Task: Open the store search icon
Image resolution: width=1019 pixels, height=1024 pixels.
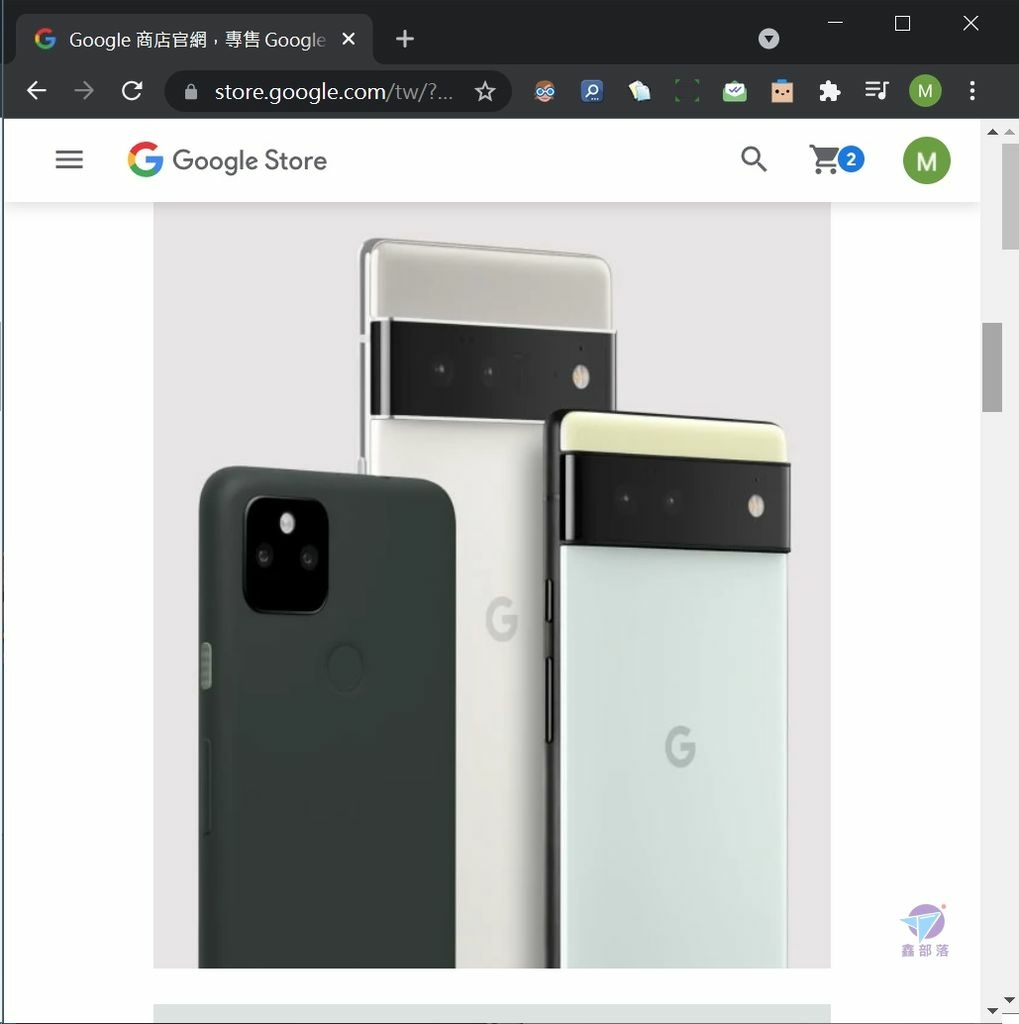Action: pos(754,159)
